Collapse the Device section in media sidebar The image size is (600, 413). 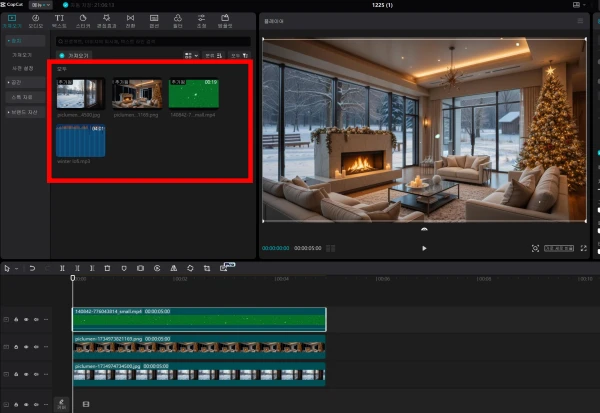tap(25, 41)
